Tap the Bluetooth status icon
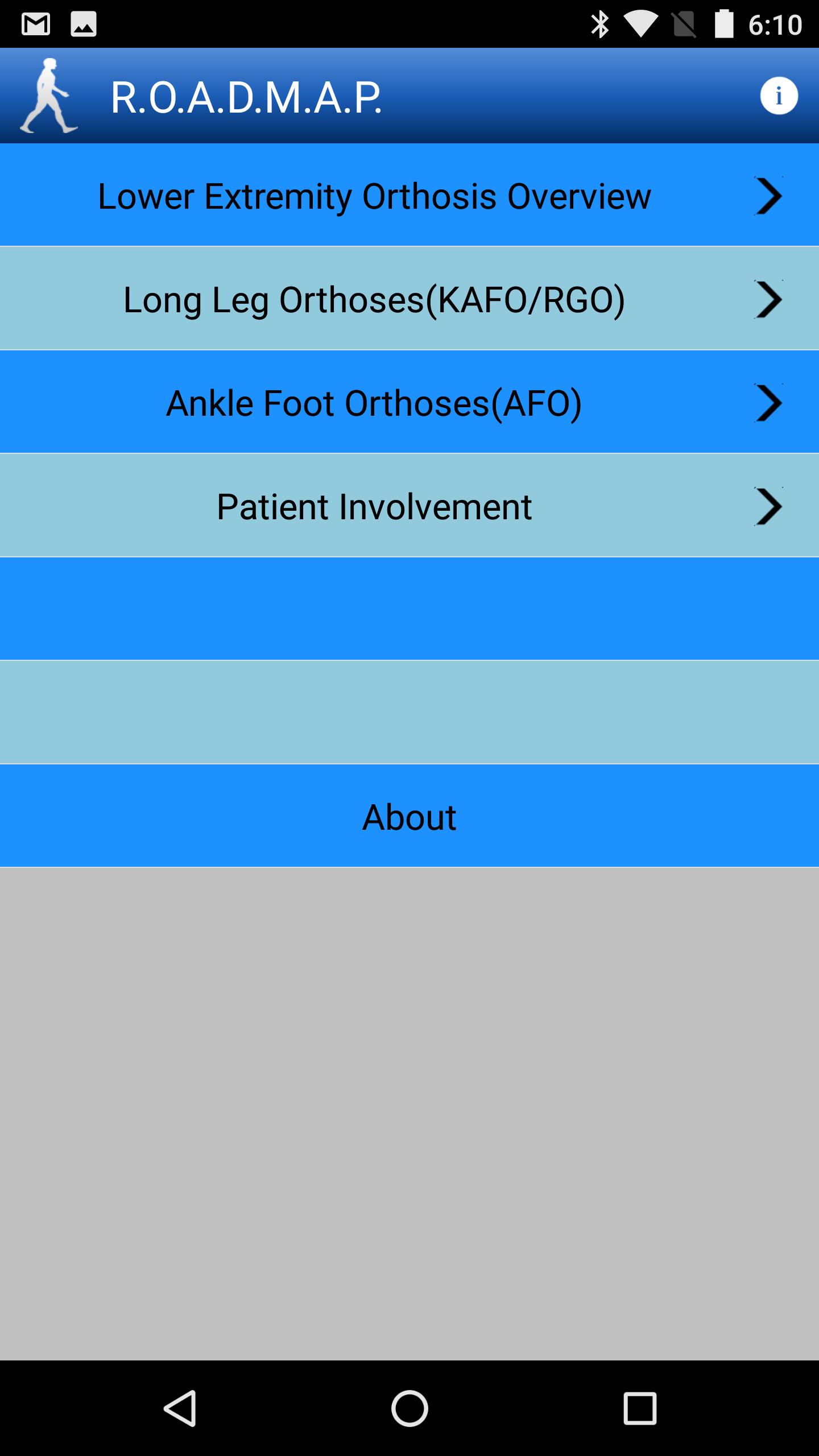 click(x=599, y=24)
